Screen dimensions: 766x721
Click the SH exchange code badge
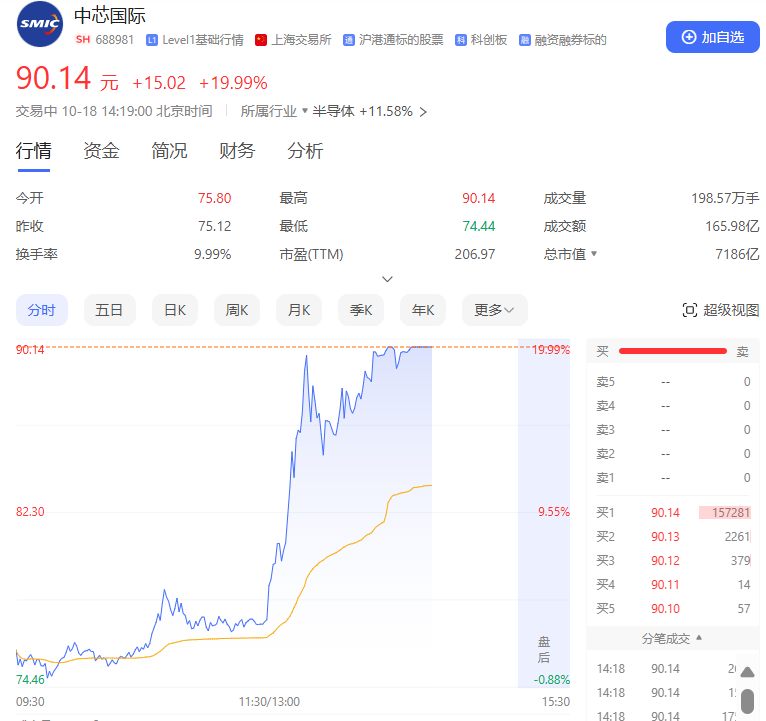83,40
